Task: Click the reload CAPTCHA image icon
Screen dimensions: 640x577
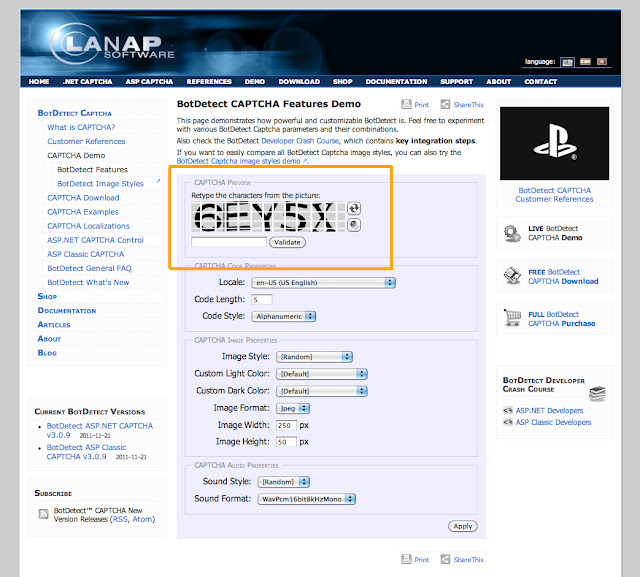Action: tap(354, 208)
